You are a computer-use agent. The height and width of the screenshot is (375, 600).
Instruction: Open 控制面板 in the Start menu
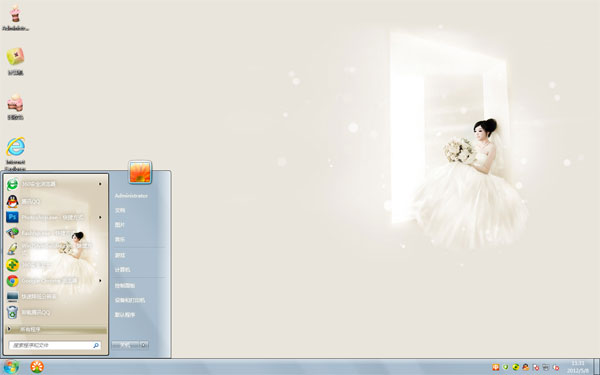[125, 285]
